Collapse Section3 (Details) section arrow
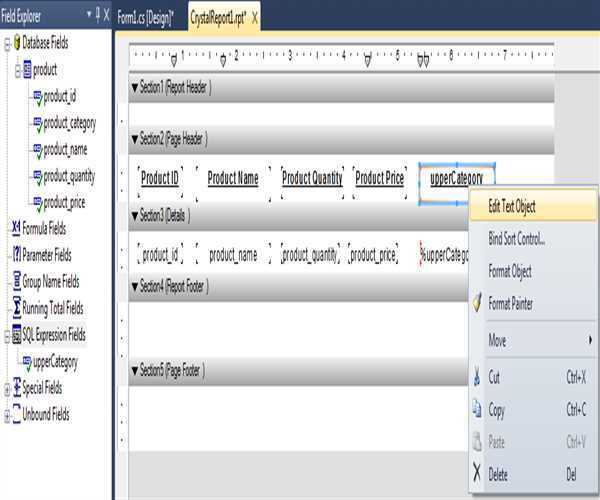The height and width of the screenshot is (500, 600). click(134, 216)
